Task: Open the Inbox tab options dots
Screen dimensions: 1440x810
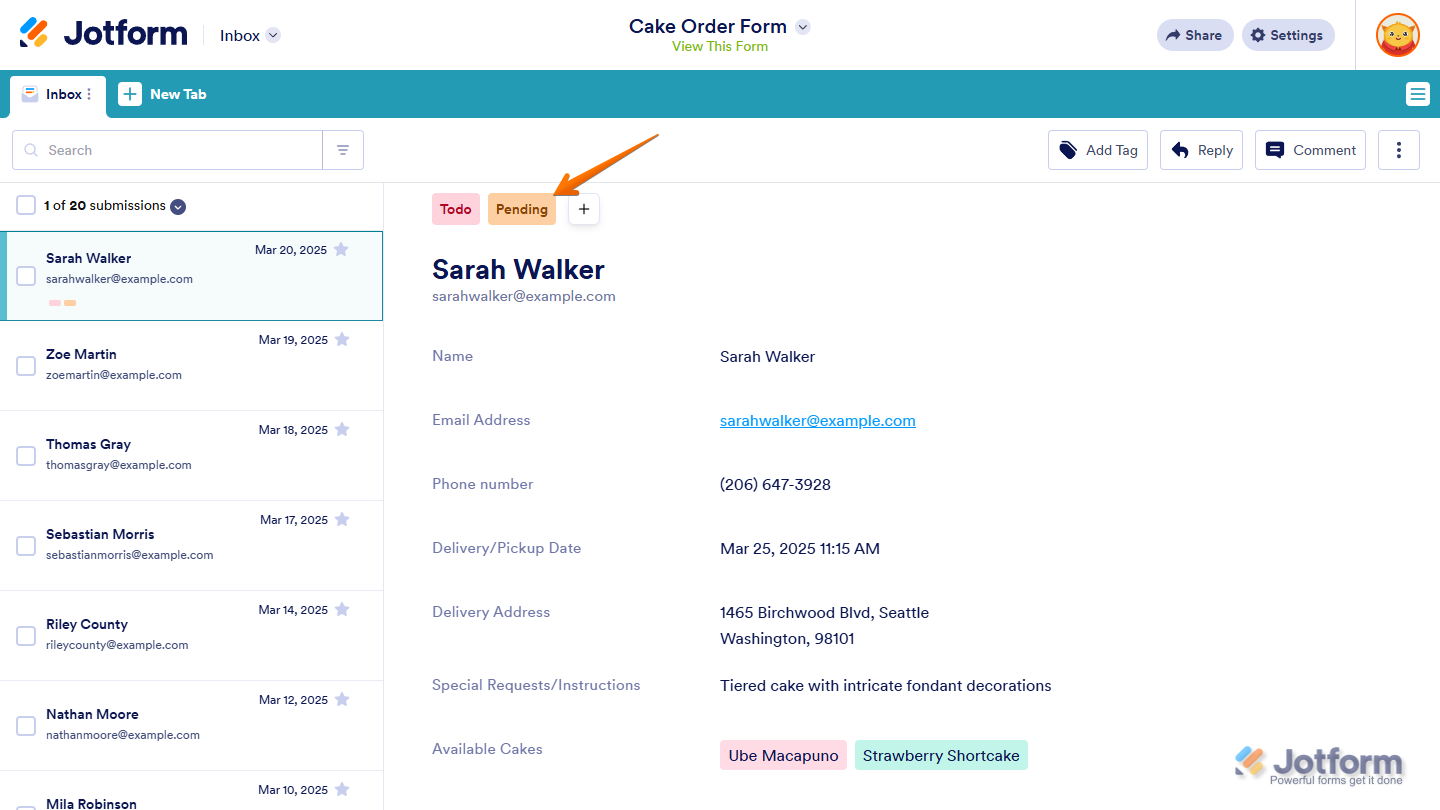Action: point(89,94)
